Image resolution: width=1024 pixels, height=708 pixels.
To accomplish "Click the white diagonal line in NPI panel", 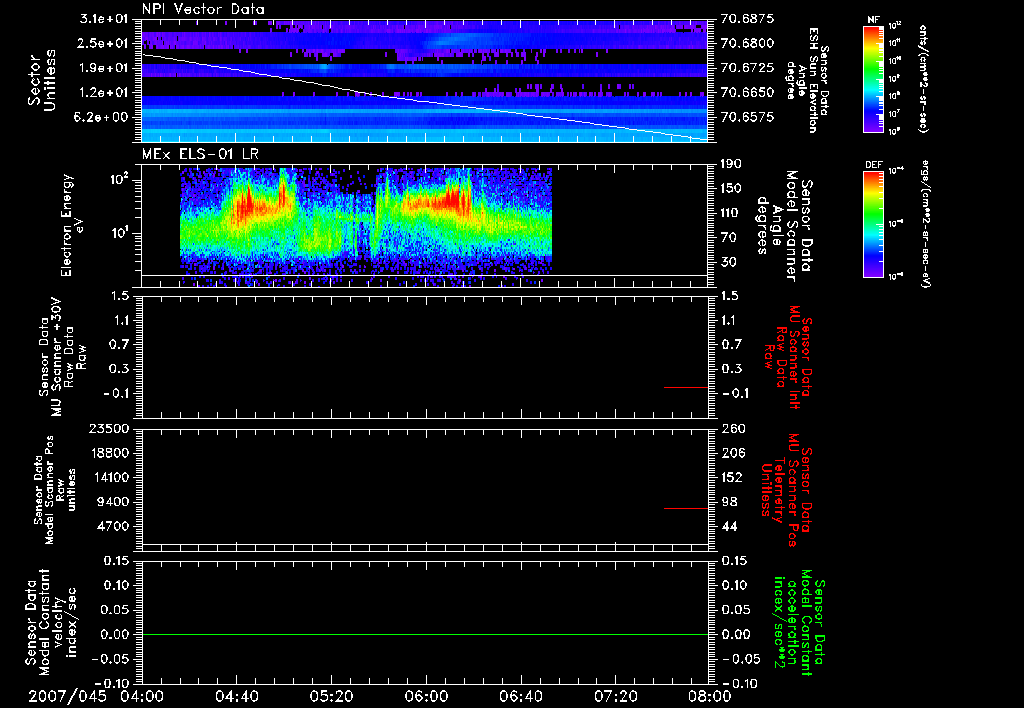I will coord(425,97).
